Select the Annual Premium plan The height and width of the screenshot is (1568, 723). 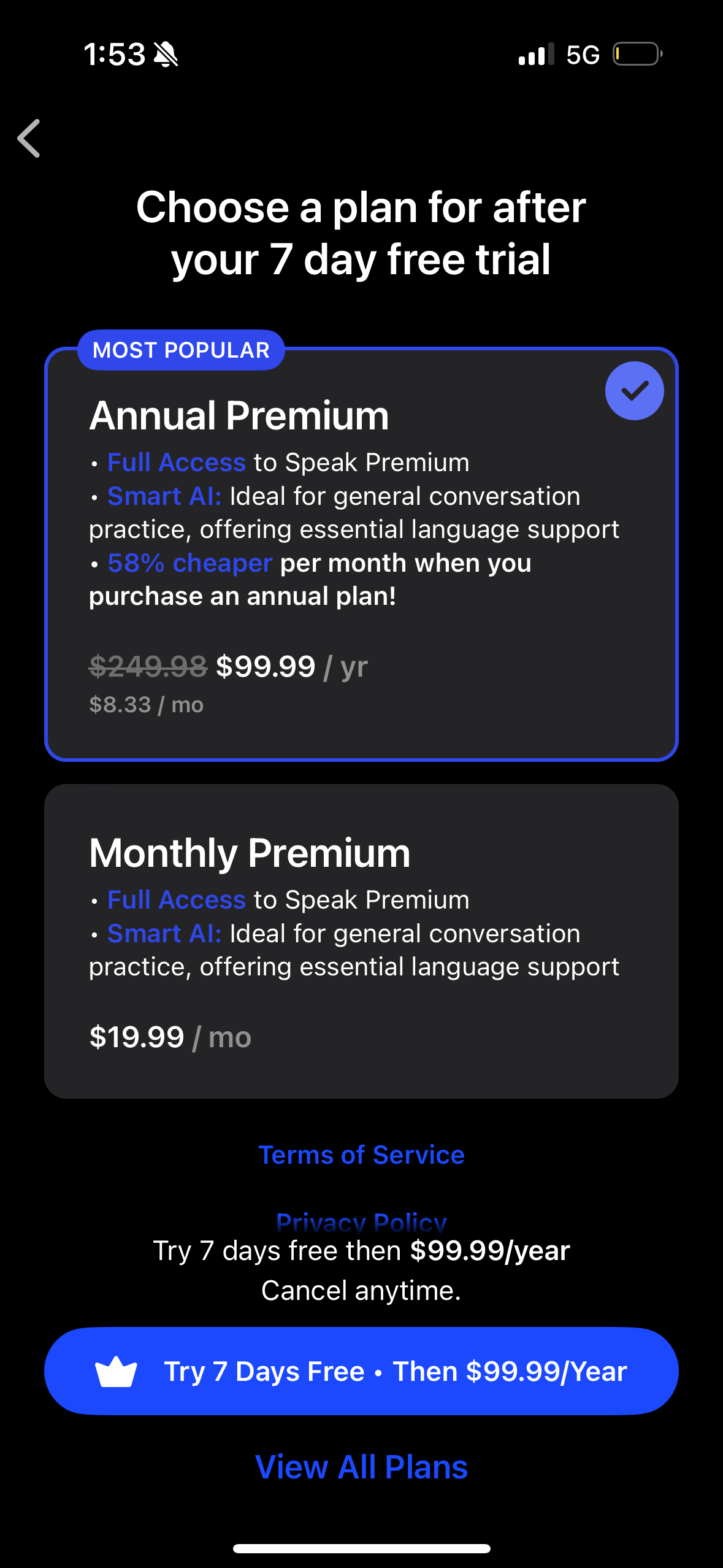(x=361, y=552)
